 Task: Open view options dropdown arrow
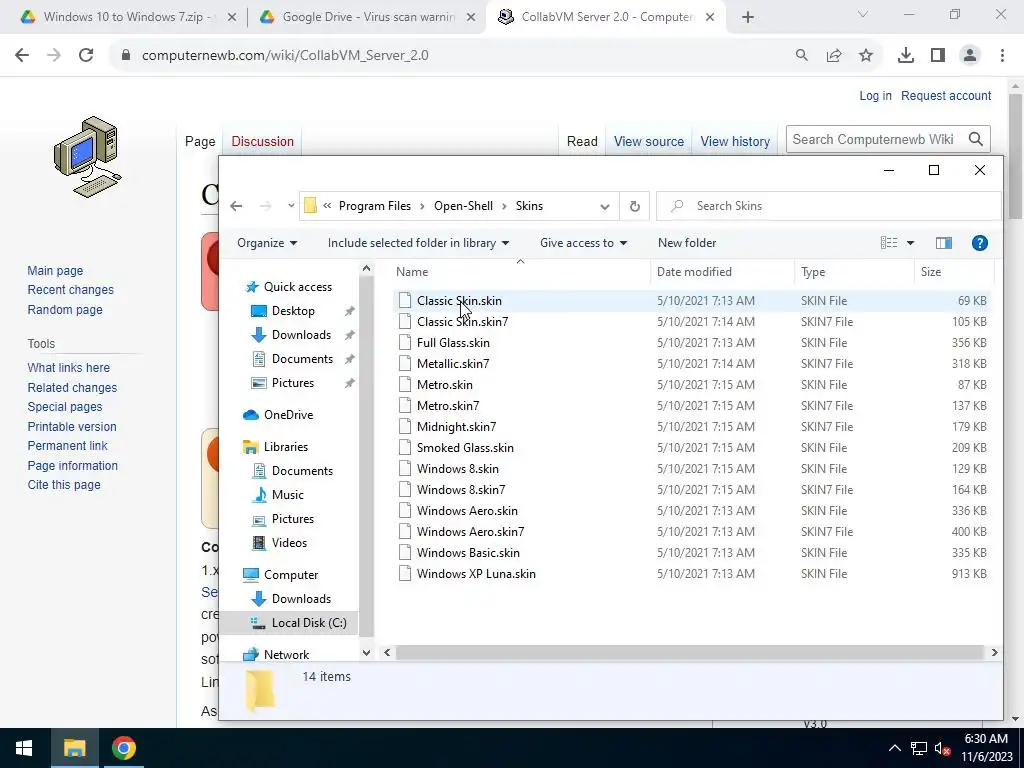(910, 243)
